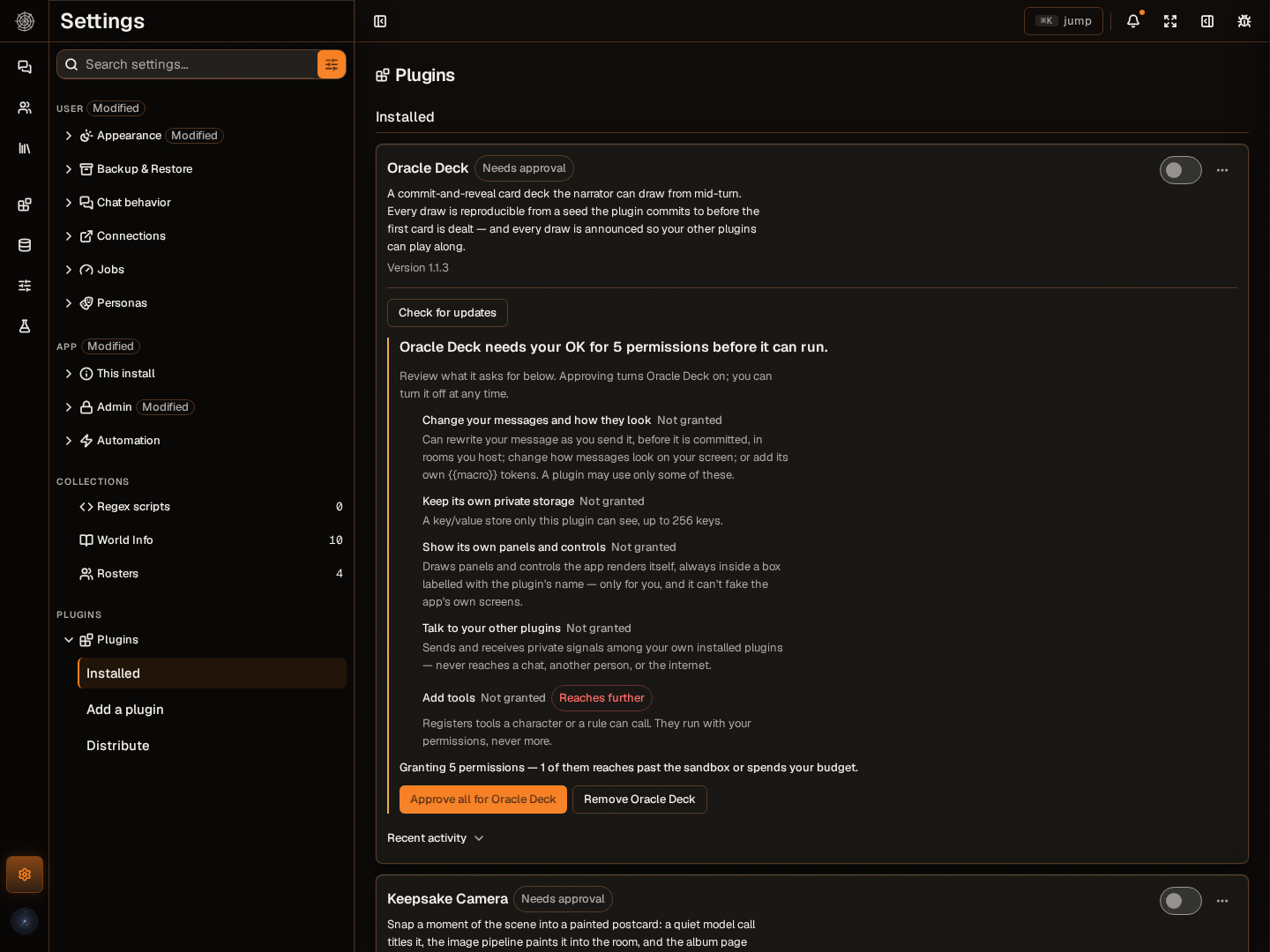Collapse the settings sidebar panel
1270x952 pixels.
pyautogui.click(x=380, y=21)
